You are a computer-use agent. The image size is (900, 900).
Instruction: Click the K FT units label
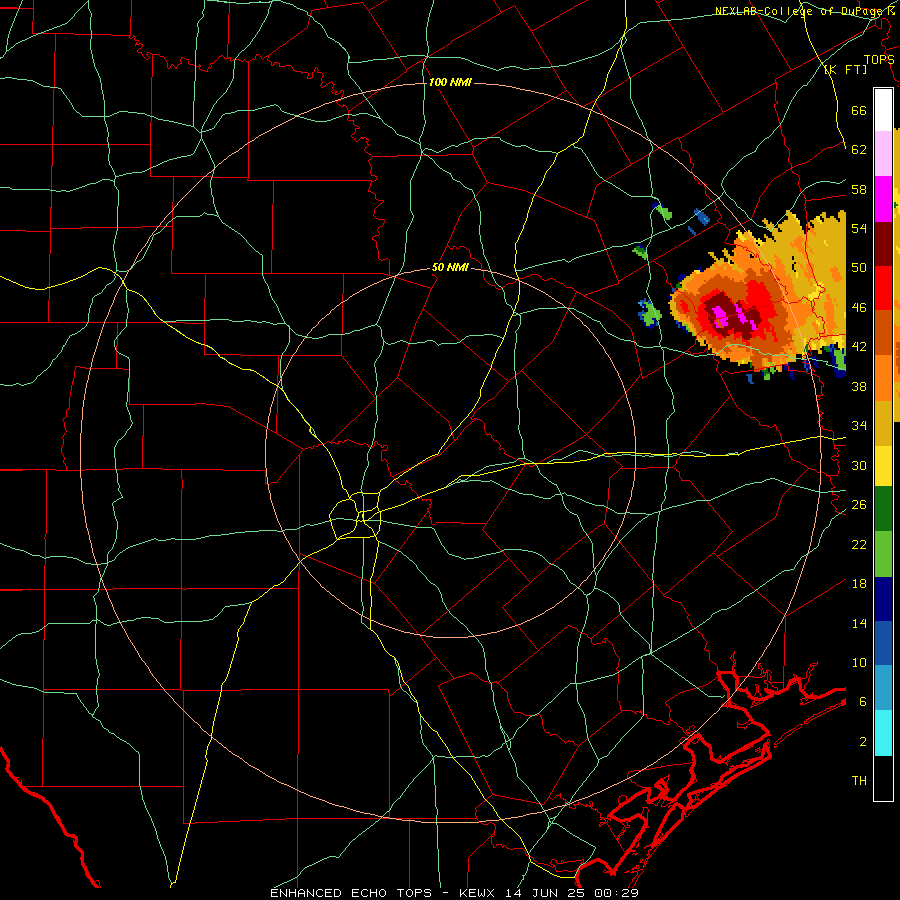845,69
